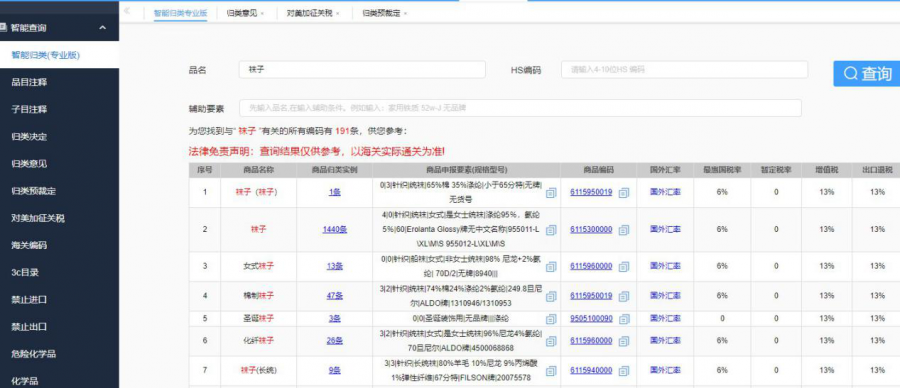Focus the HS编码 input field
Screen dimensions: 900x388
click(x=684, y=69)
